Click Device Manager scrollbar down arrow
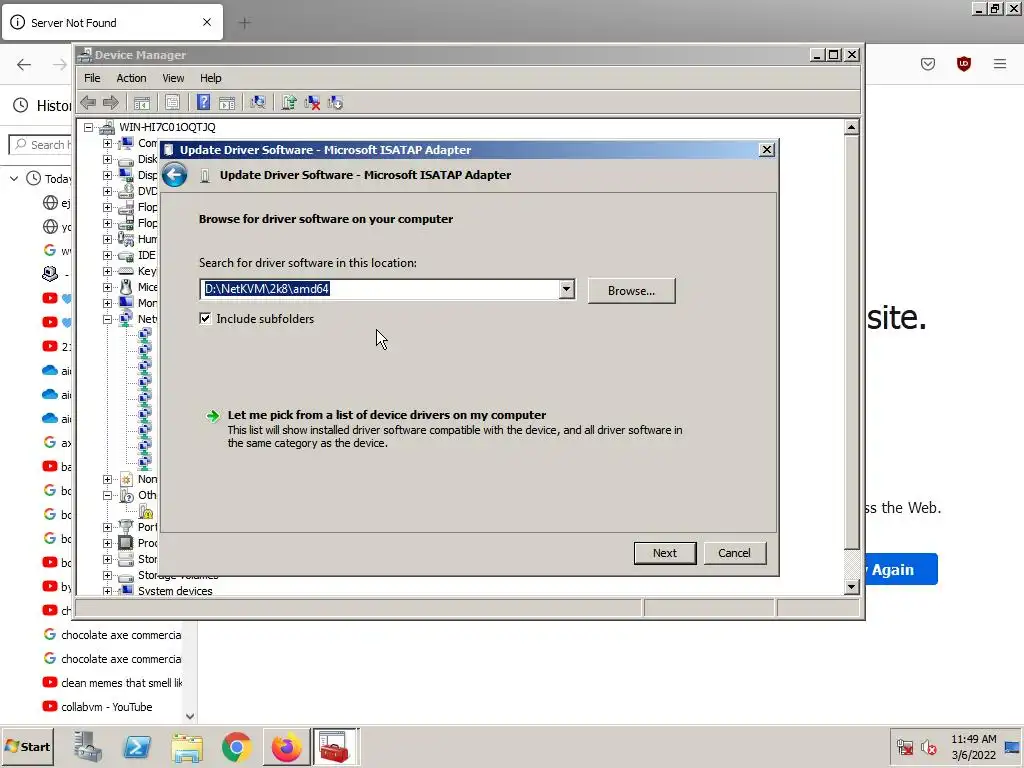This screenshot has width=1024, height=768. (x=851, y=587)
